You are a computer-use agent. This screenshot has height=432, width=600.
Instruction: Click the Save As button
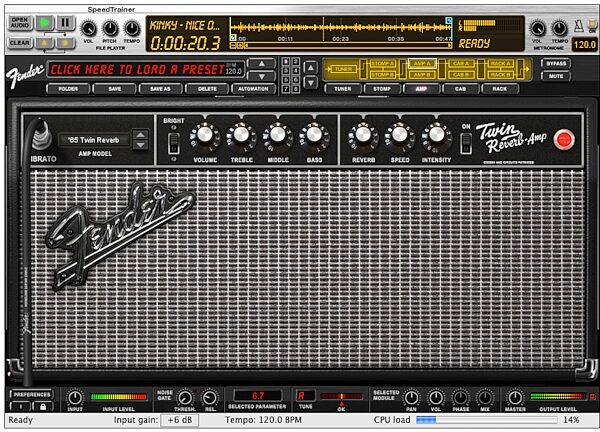pyautogui.click(x=160, y=89)
